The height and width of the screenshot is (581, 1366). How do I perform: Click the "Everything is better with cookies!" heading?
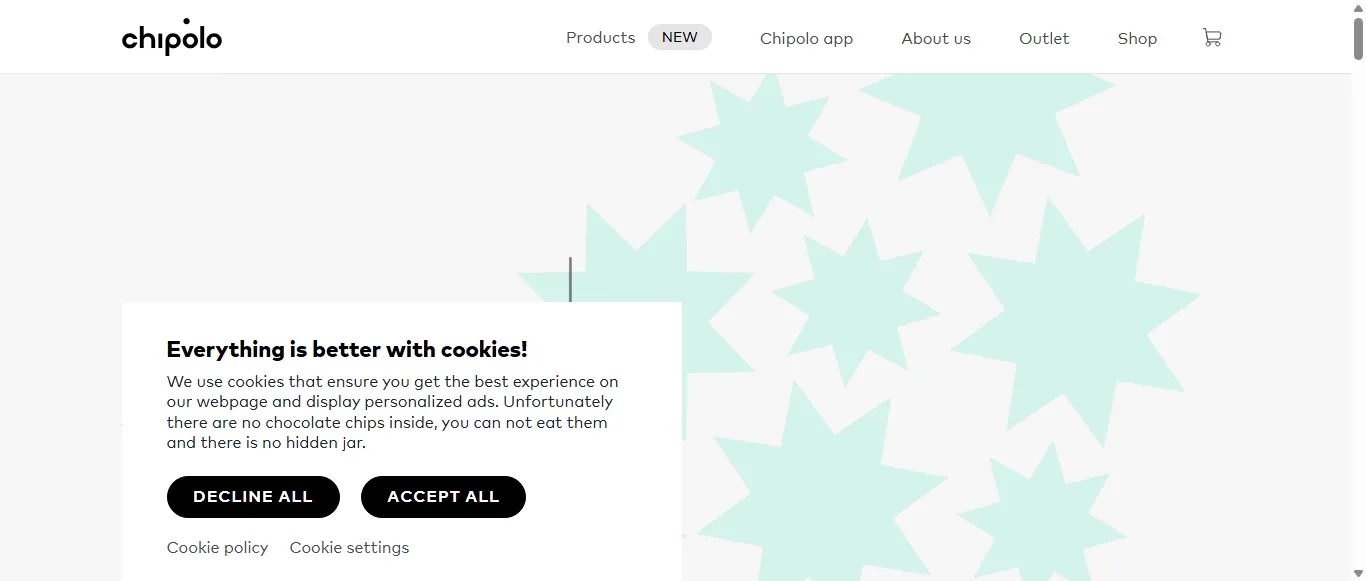pos(347,349)
